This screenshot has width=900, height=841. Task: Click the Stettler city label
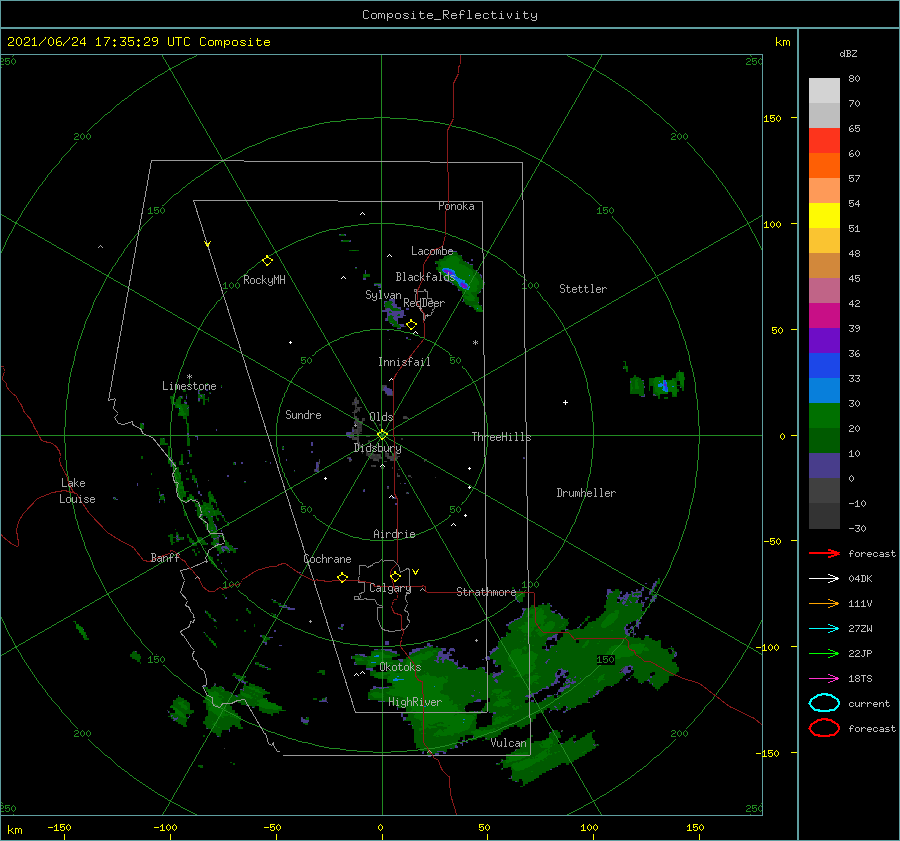pyautogui.click(x=583, y=289)
